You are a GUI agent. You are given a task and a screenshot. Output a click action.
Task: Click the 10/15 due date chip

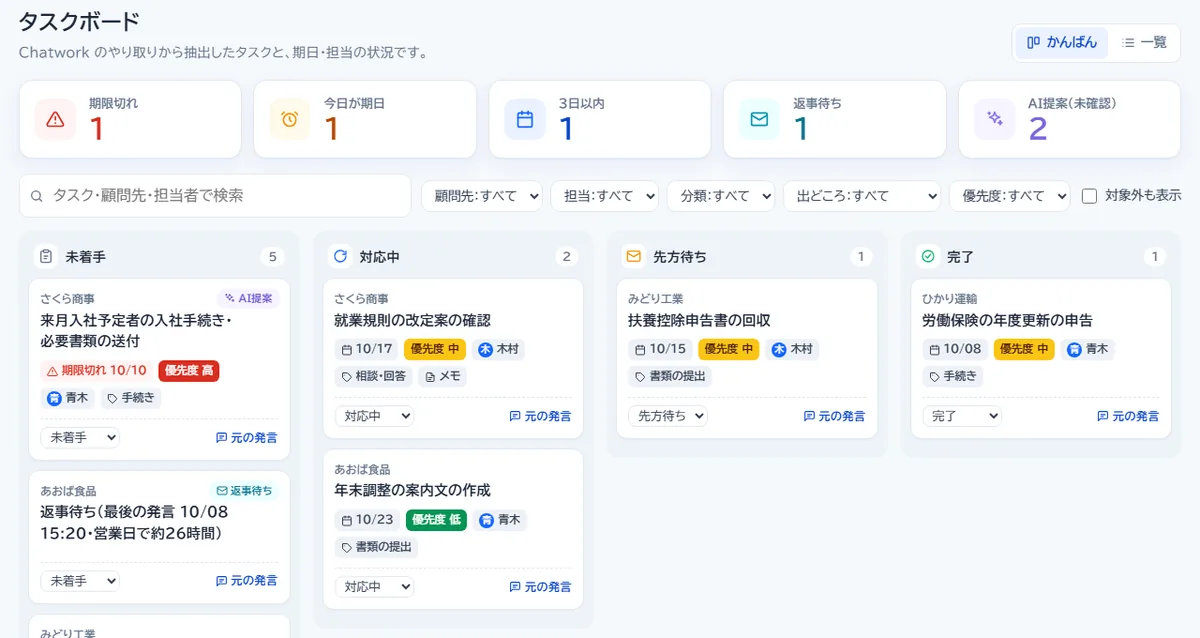coord(660,349)
